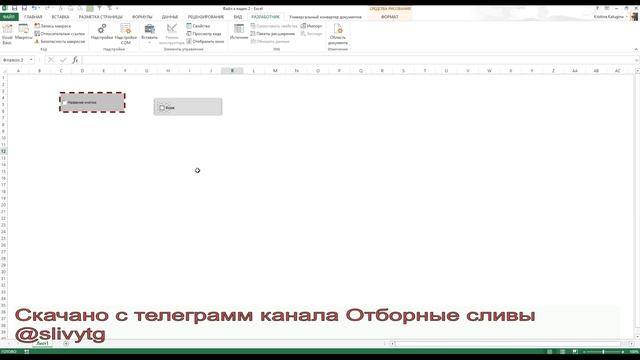Click horizontal scrollbar left arrow
This screenshot has width=640, height=360.
point(393,344)
